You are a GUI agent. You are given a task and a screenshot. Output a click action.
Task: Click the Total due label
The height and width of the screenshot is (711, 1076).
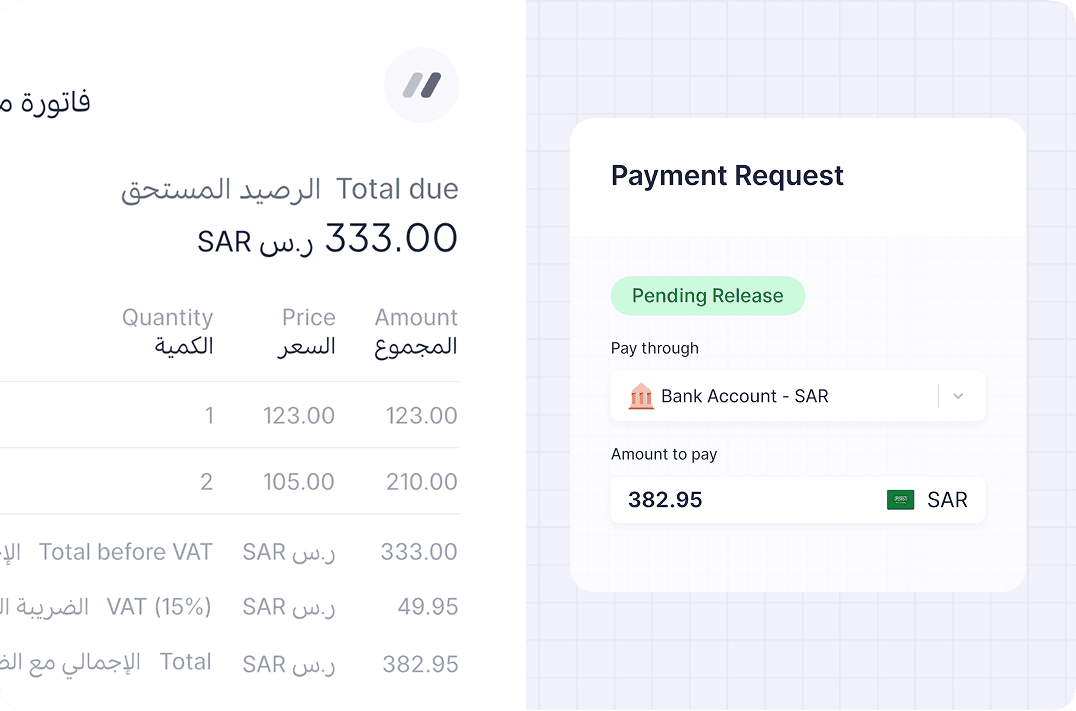point(397,189)
